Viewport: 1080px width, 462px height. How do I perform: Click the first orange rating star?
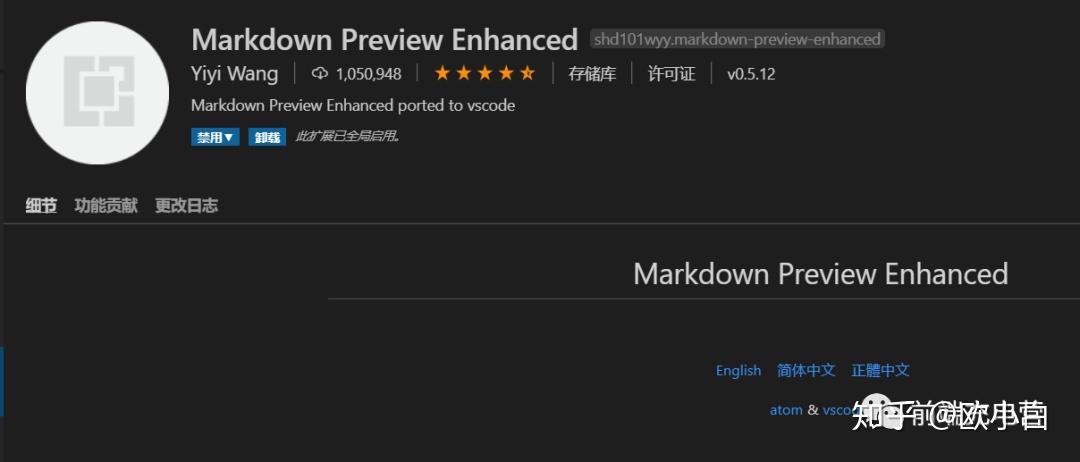[442, 73]
